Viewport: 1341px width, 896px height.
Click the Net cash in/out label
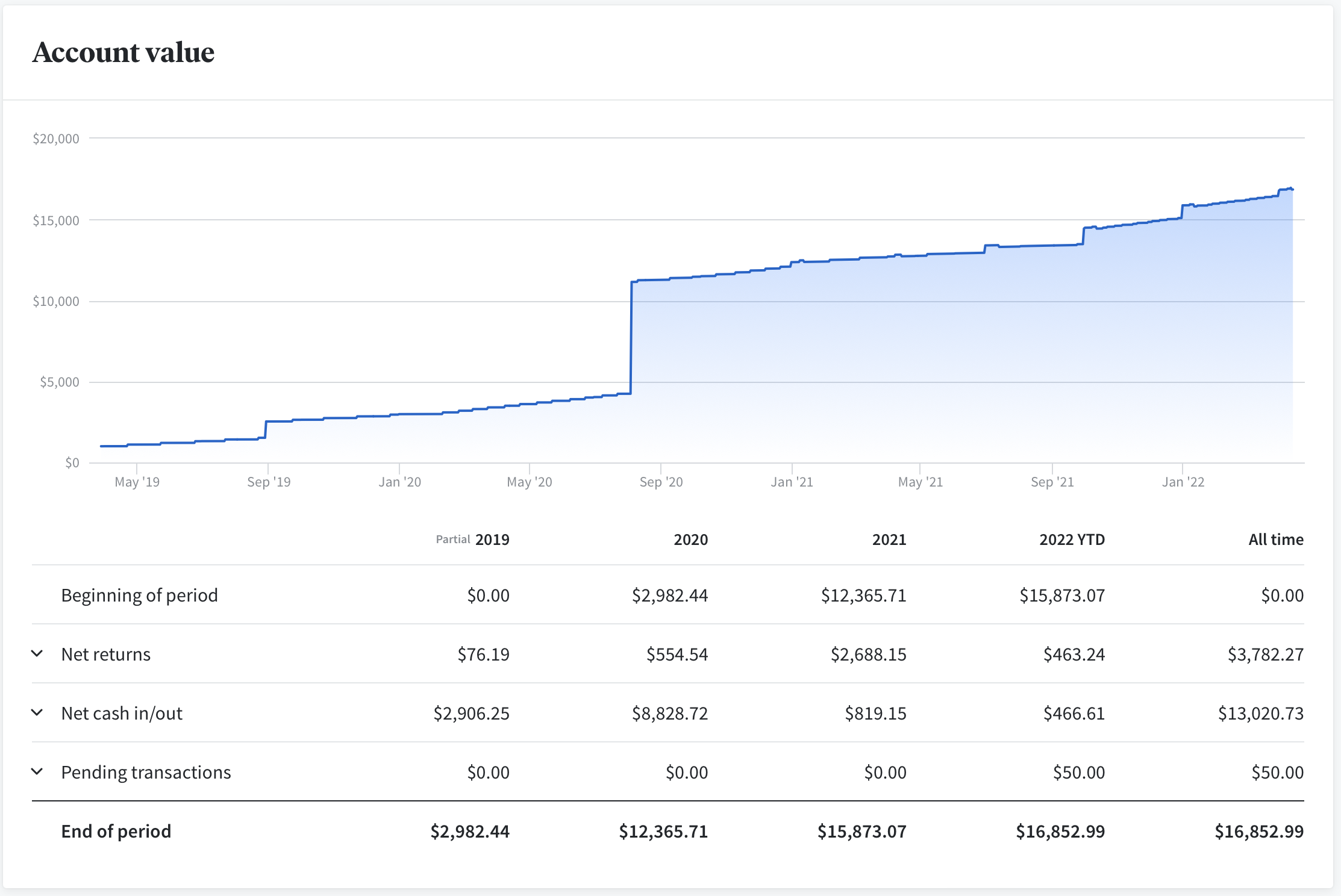click(x=122, y=713)
